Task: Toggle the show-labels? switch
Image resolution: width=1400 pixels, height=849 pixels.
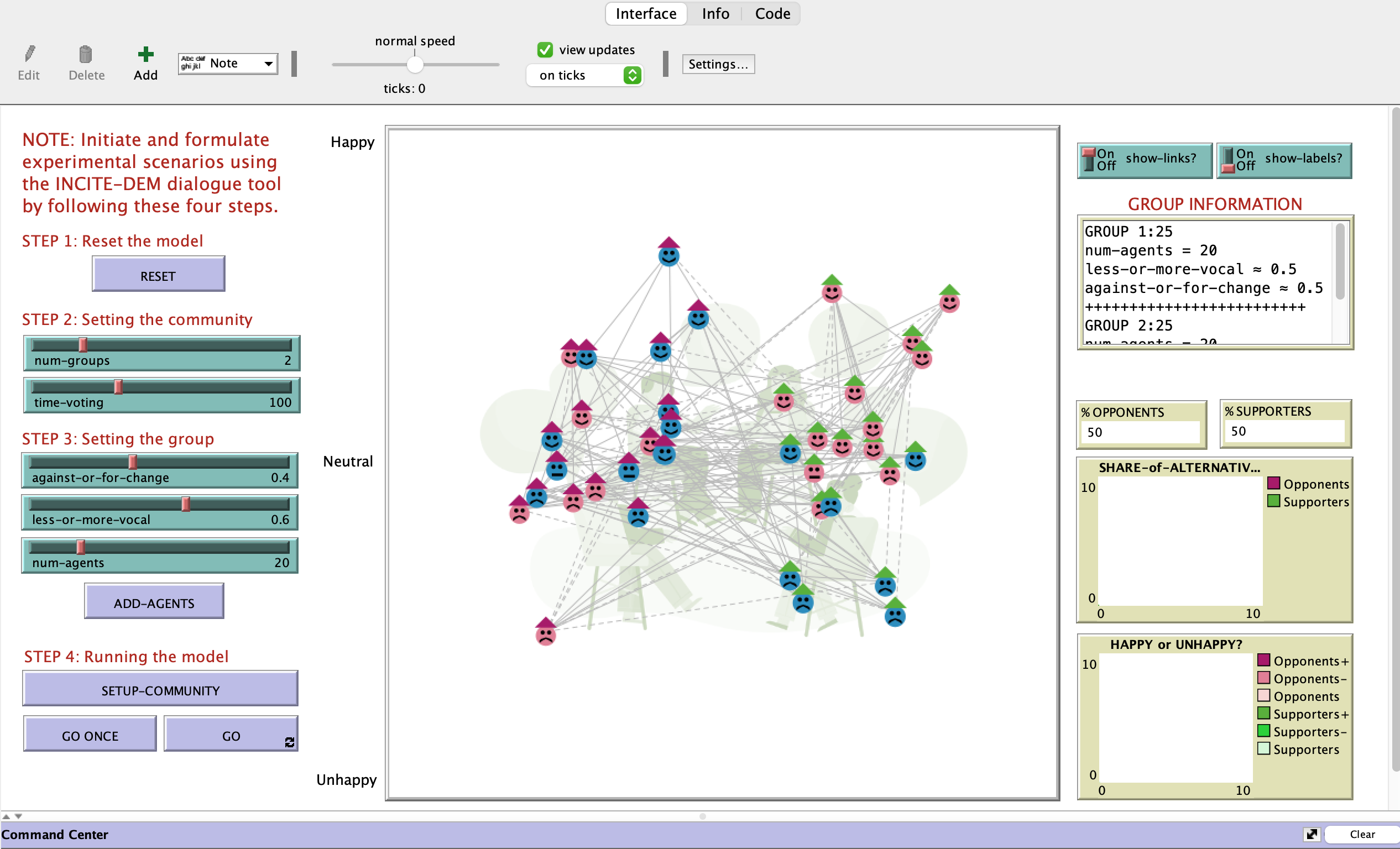Action: pyautogui.click(x=1228, y=160)
